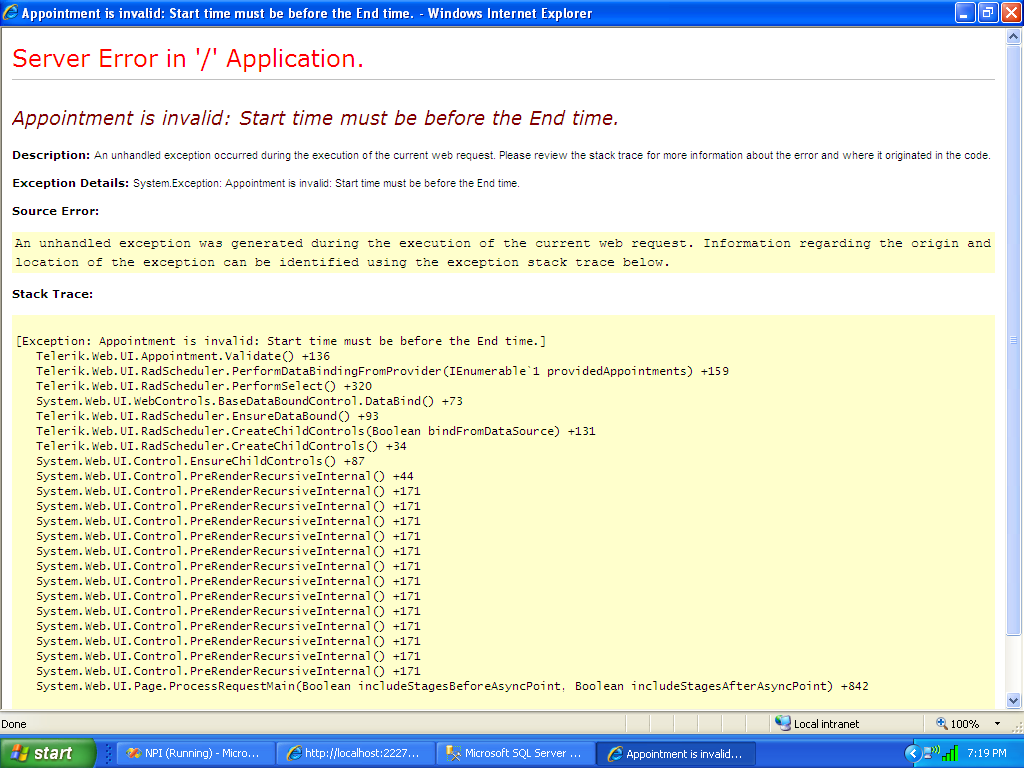Click the BaseDataBoundControl.DataBind() +73 line
Viewport: 1024px width, 768px height.
point(249,401)
